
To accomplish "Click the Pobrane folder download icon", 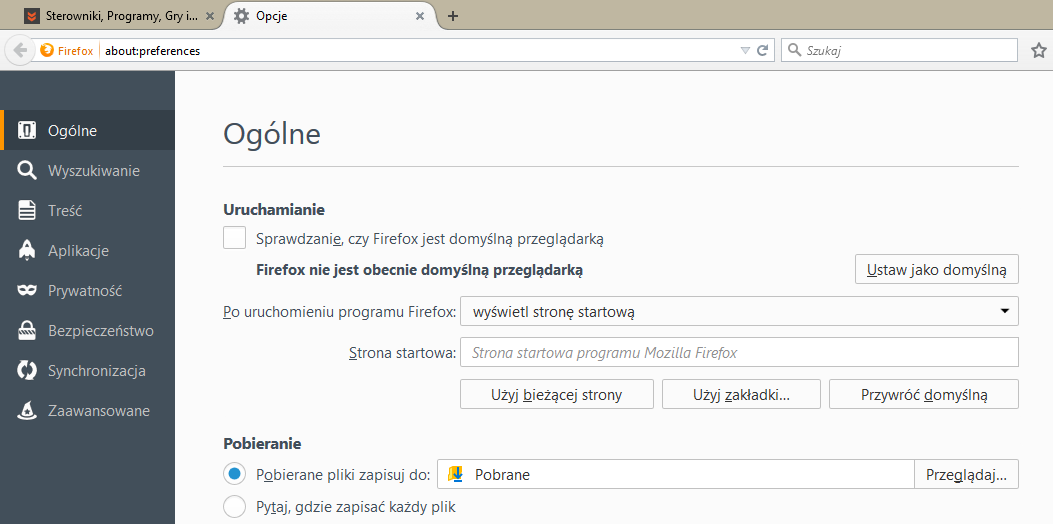I will [457, 474].
